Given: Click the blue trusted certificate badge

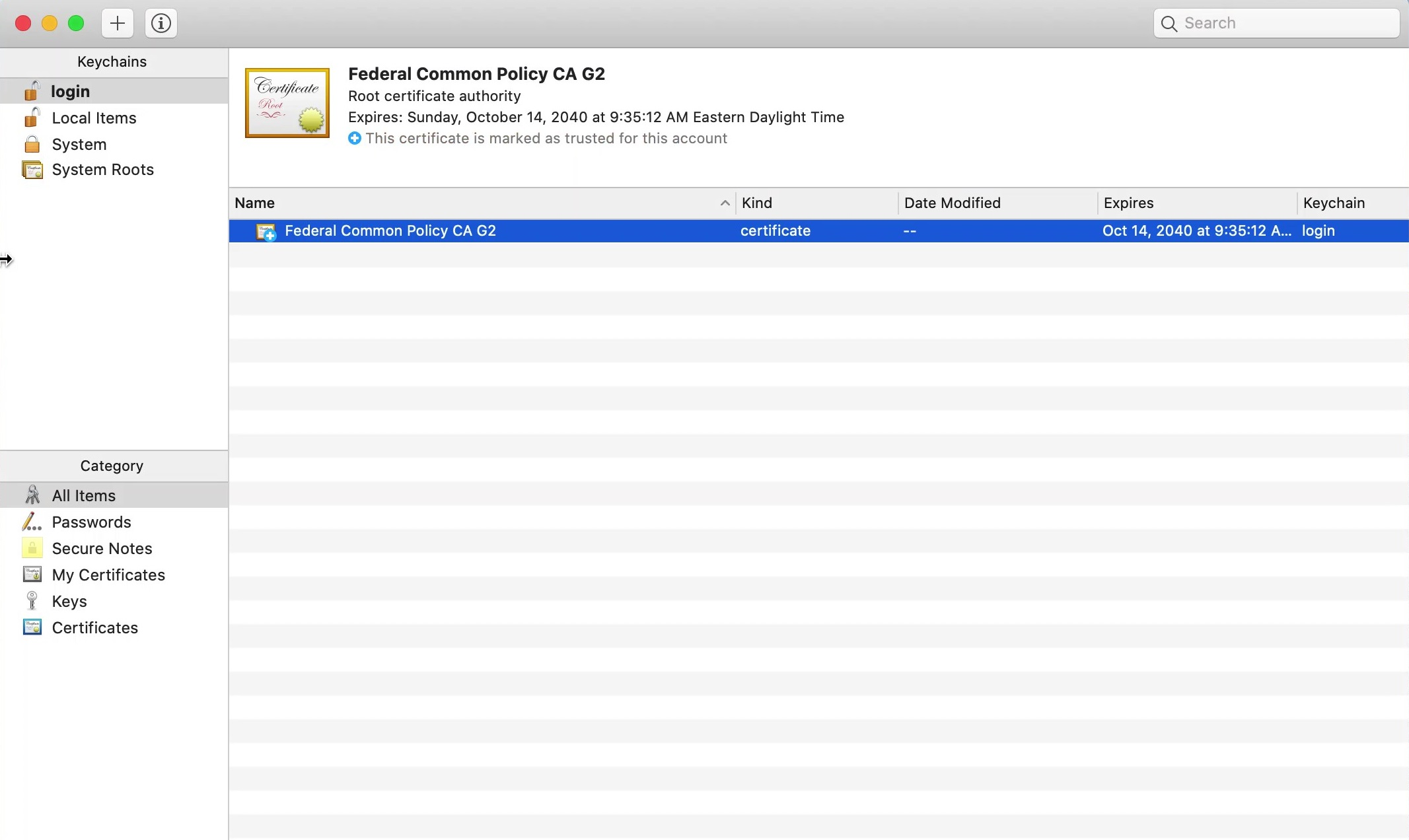Looking at the screenshot, I should pos(355,138).
